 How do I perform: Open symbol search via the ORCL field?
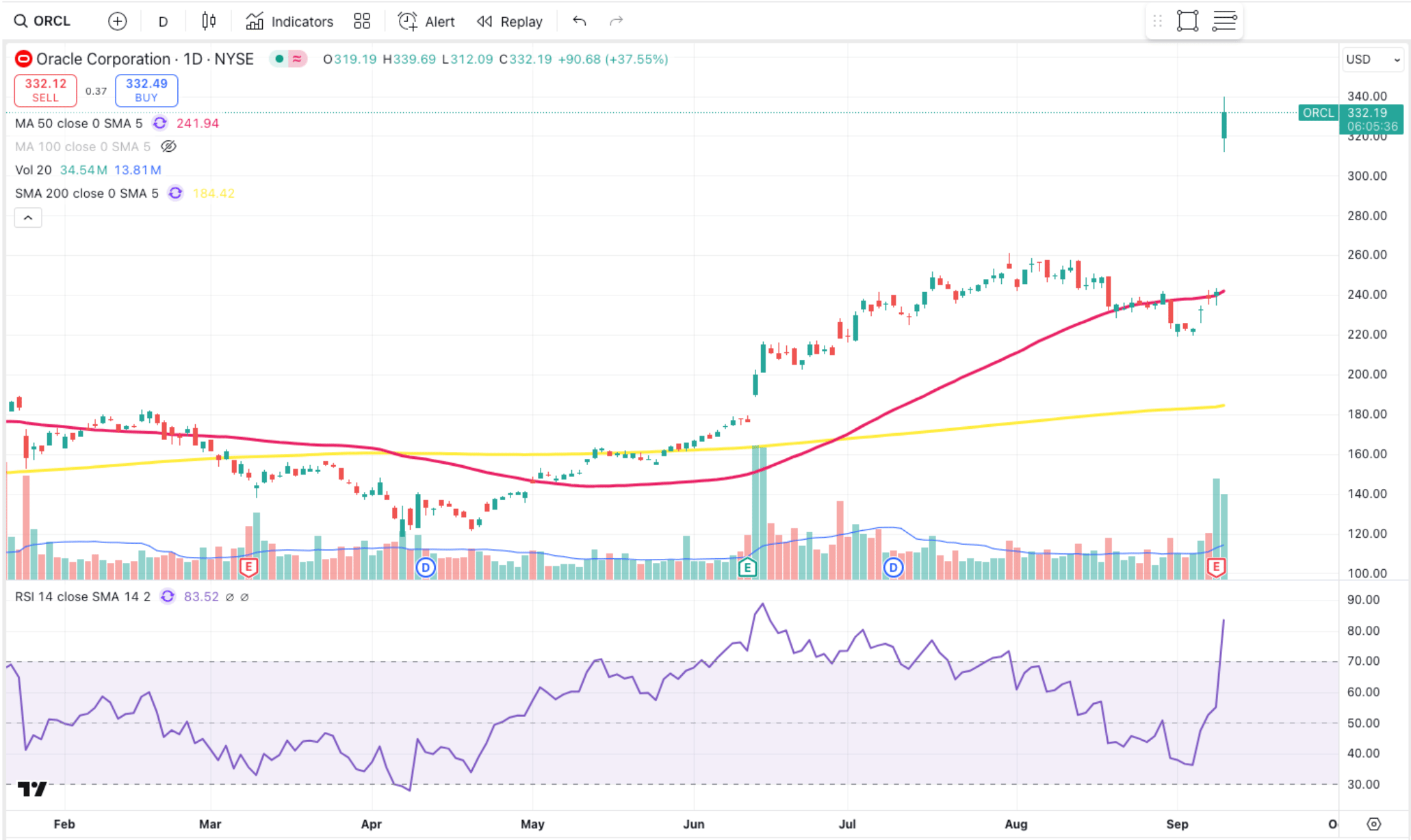43,21
